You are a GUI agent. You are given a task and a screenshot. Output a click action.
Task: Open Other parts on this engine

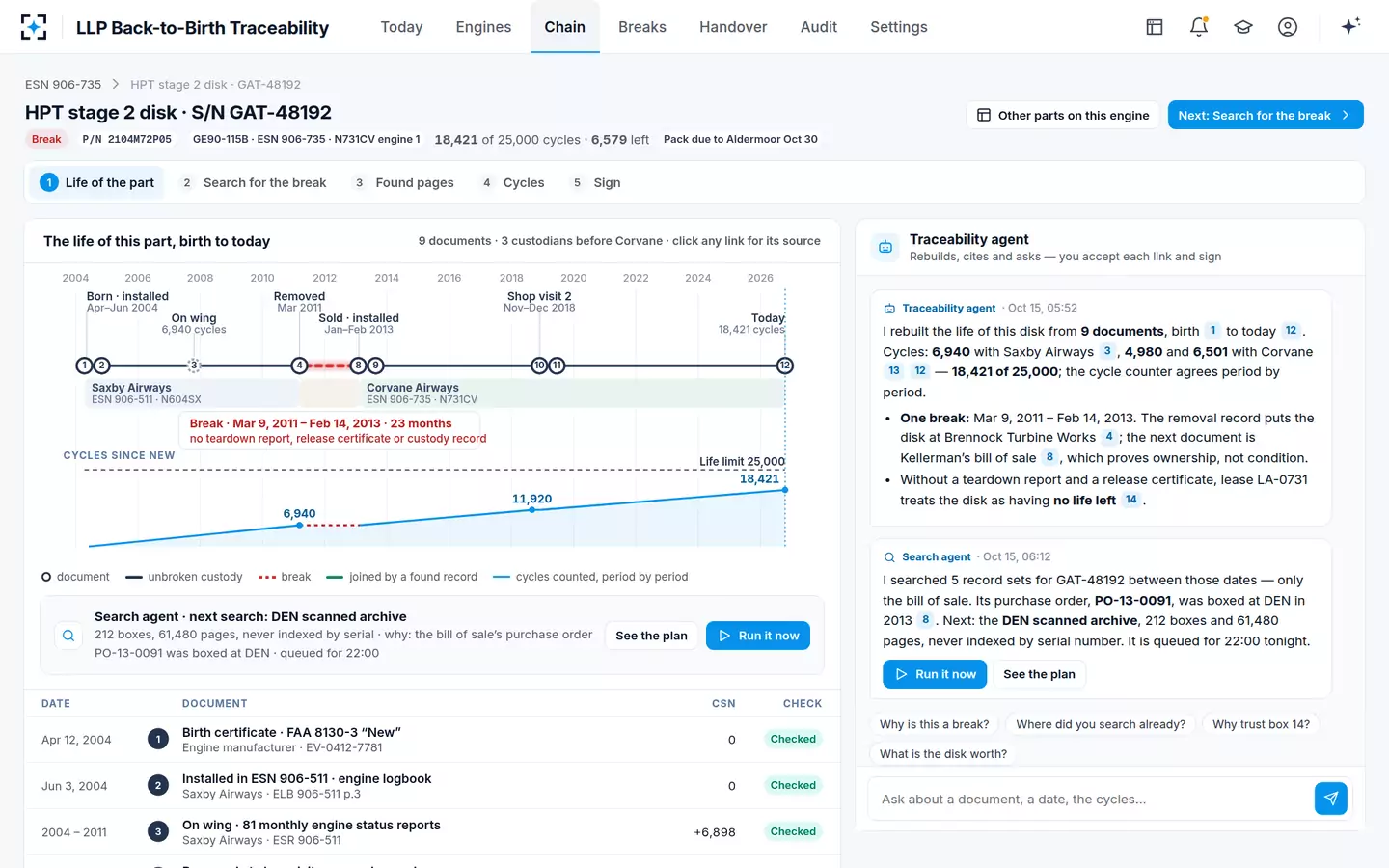[x=1062, y=115]
